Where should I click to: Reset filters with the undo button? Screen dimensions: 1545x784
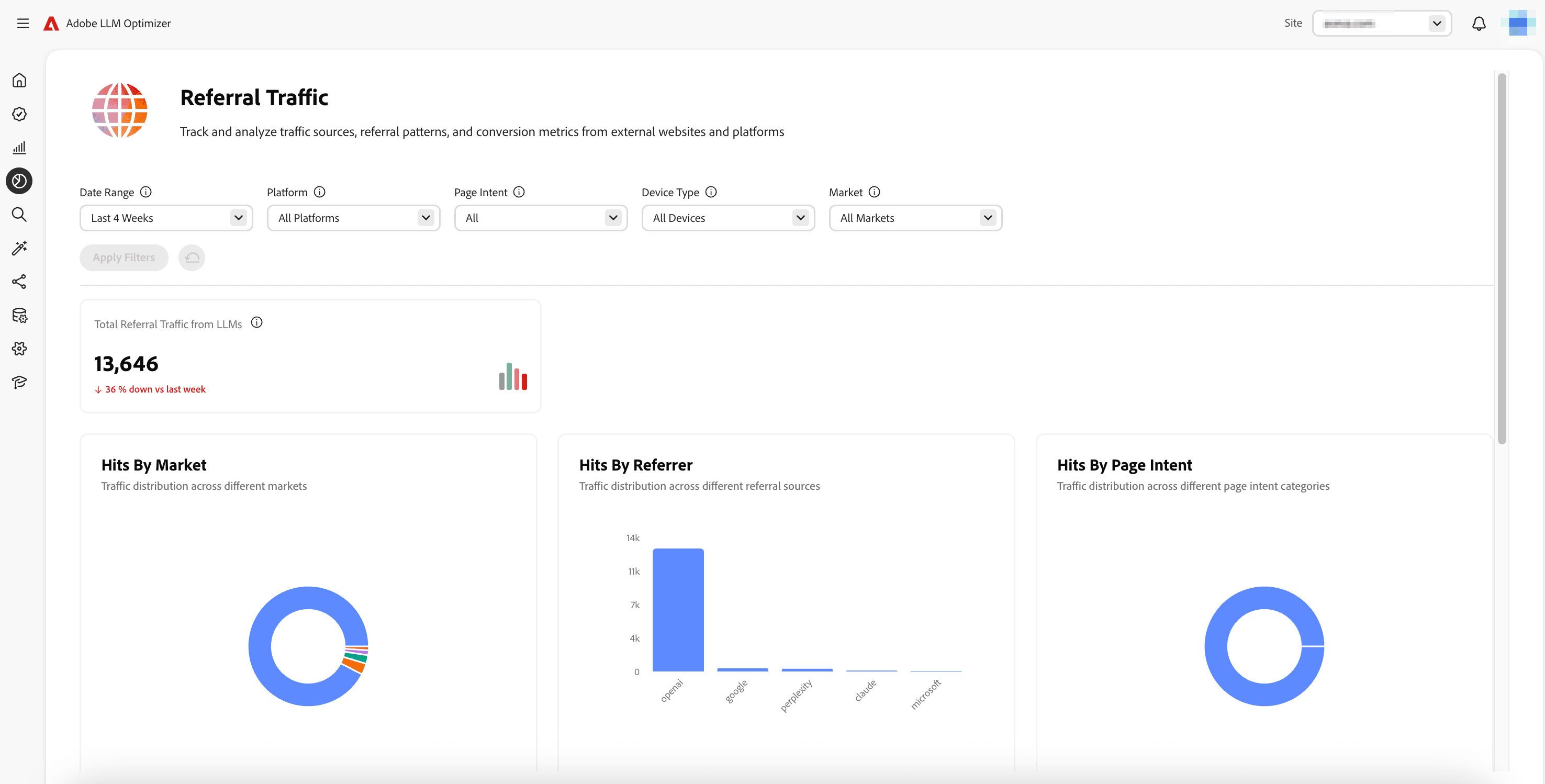pyautogui.click(x=192, y=258)
